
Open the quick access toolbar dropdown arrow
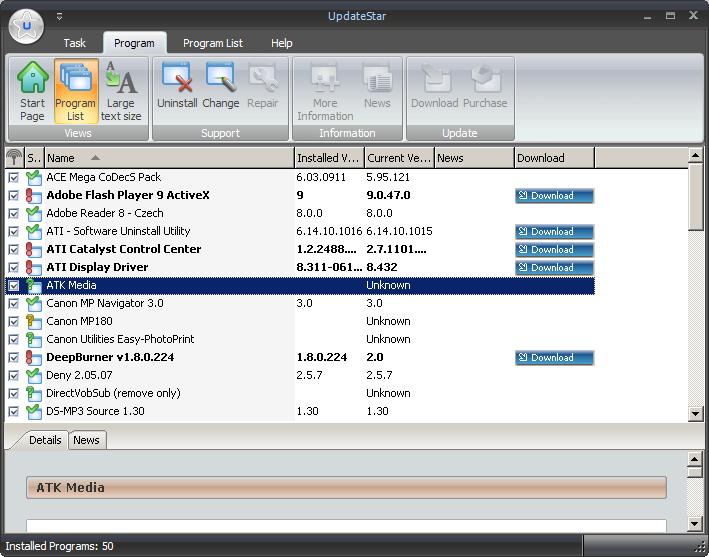pos(59,16)
